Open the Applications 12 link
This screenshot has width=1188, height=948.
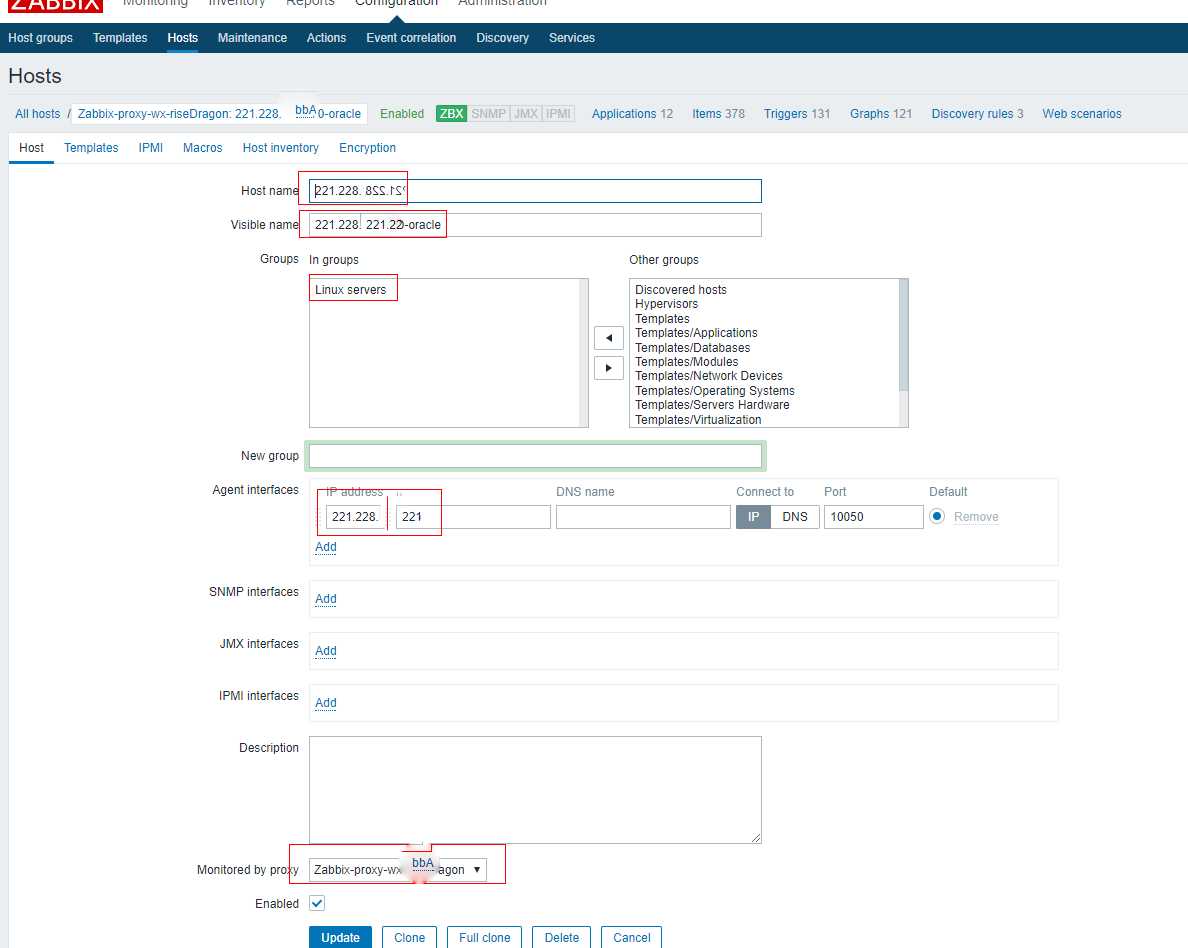(x=632, y=114)
